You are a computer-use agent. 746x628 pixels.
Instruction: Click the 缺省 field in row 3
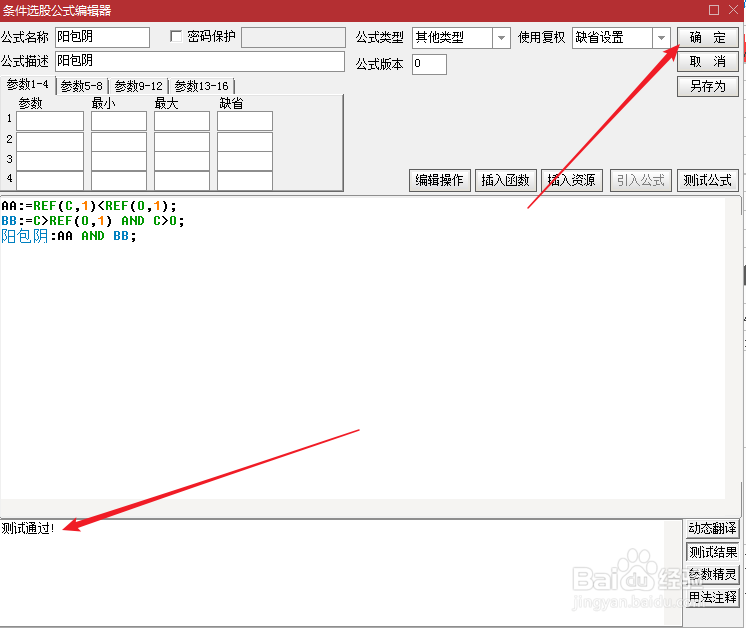(x=245, y=161)
